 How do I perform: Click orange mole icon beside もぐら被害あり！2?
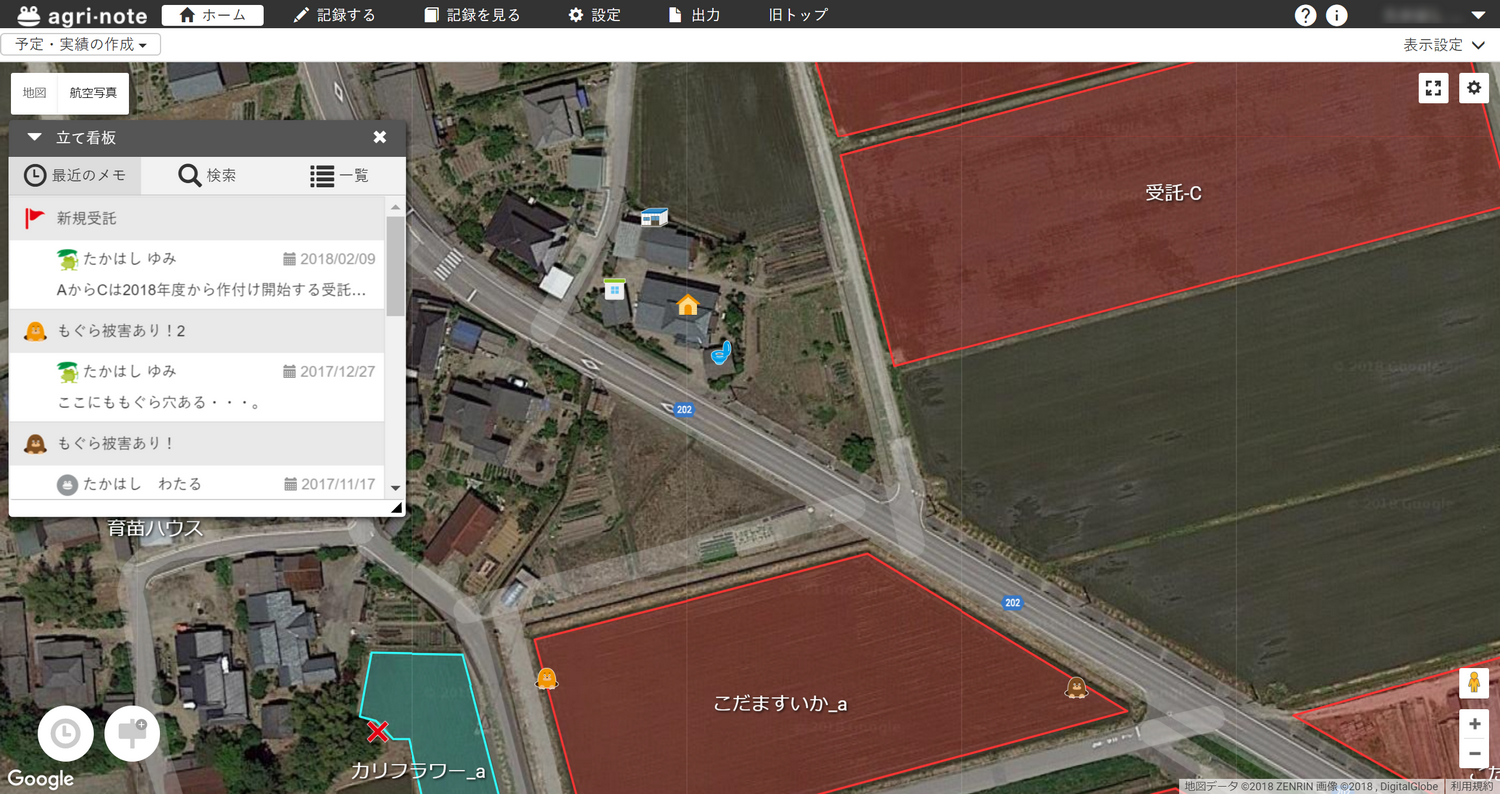click(36, 330)
